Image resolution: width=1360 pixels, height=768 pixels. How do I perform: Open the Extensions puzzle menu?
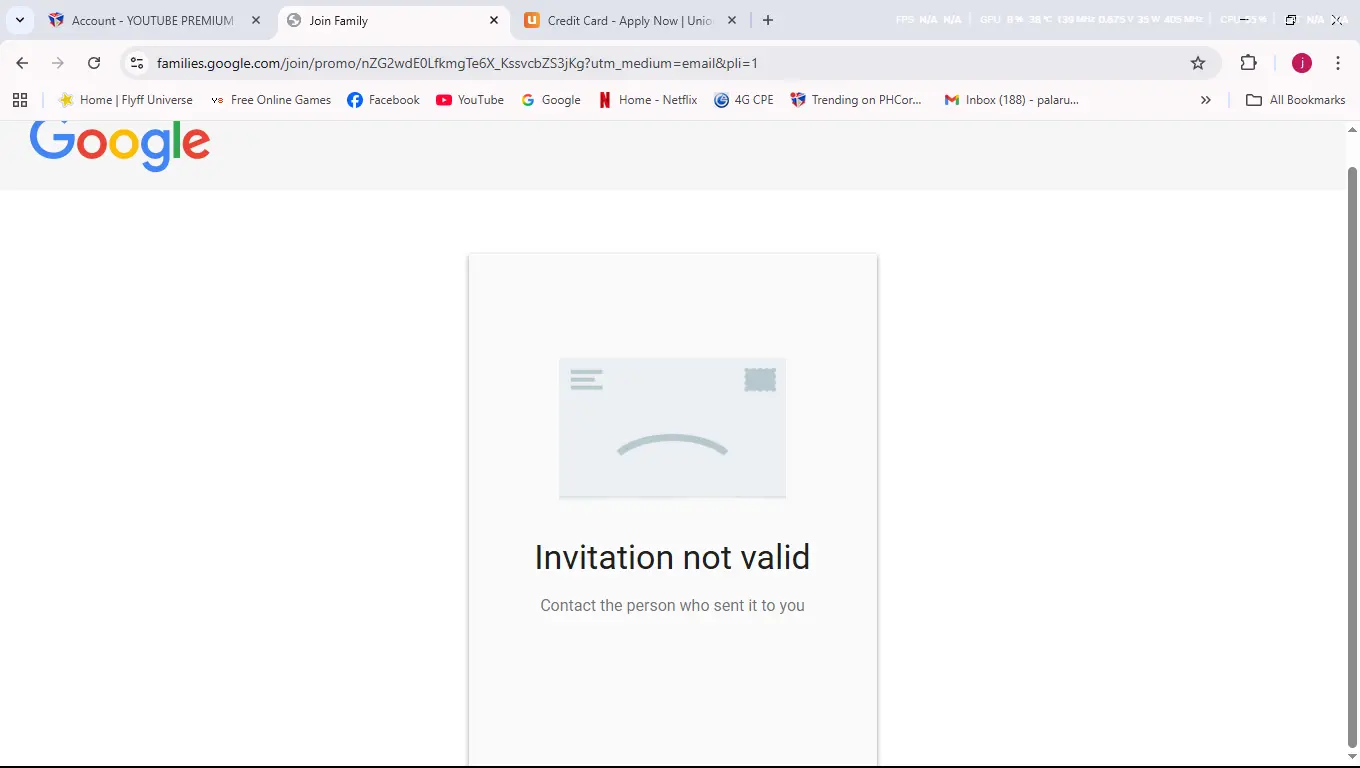point(1248,63)
